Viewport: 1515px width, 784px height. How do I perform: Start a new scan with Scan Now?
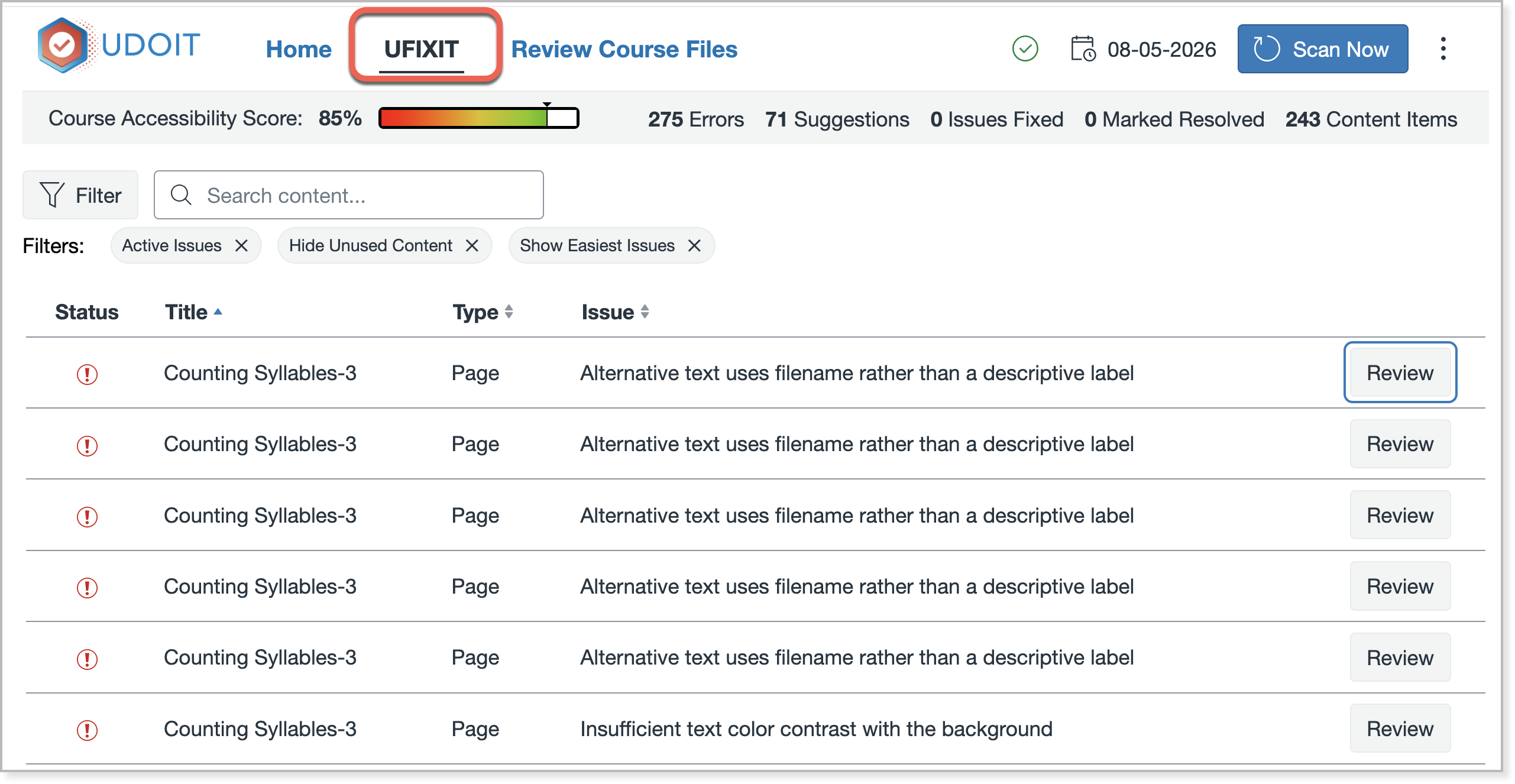click(x=1323, y=49)
